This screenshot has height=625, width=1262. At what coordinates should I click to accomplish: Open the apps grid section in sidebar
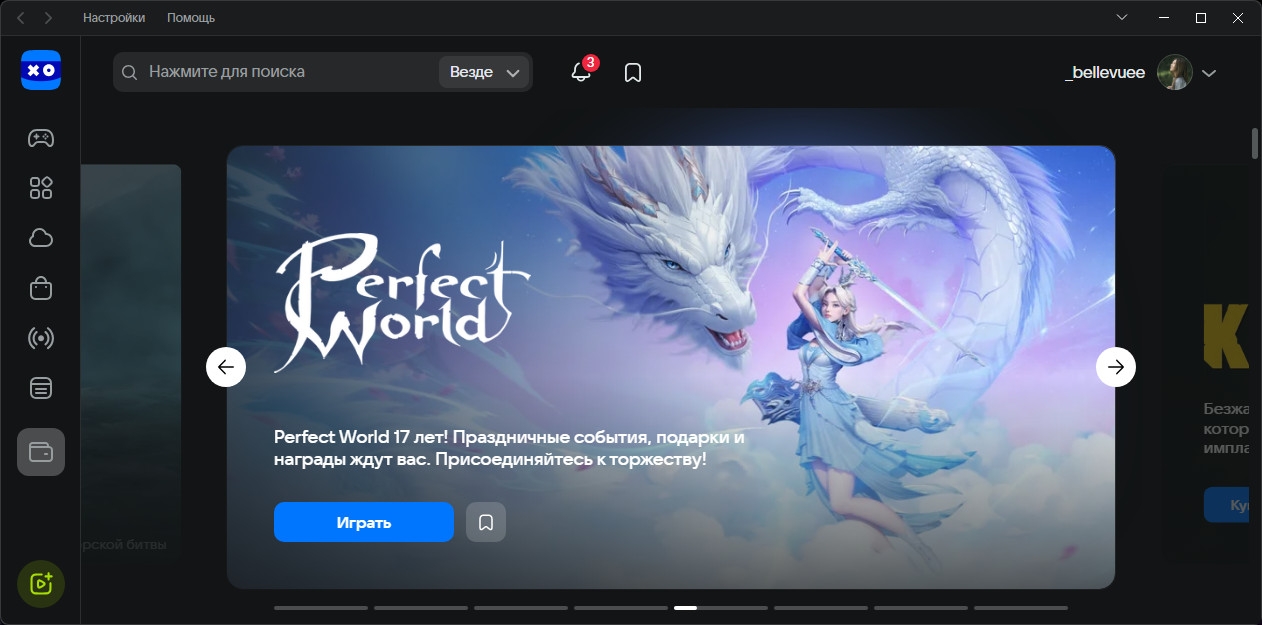[x=41, y=188]
